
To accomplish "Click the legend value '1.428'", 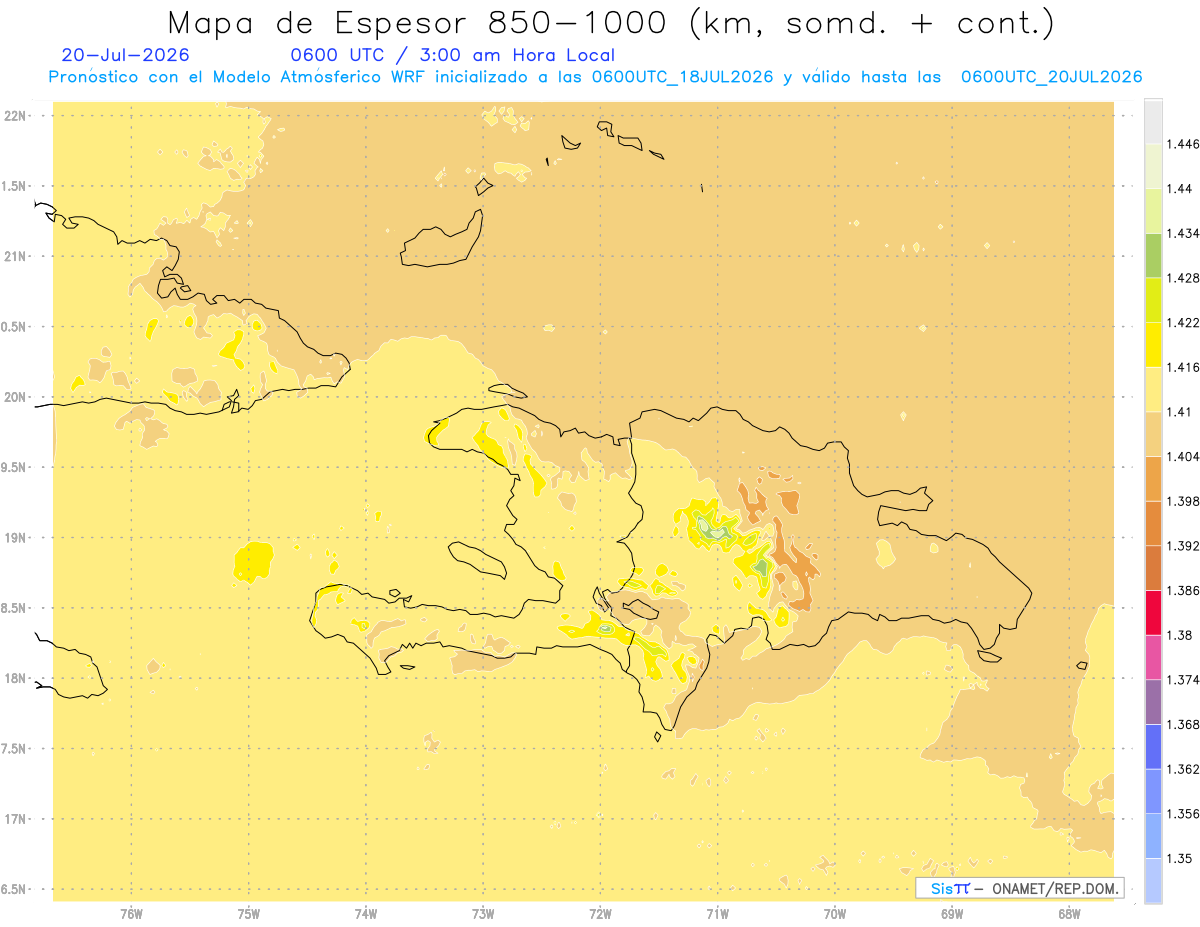I will [1183, 278].
